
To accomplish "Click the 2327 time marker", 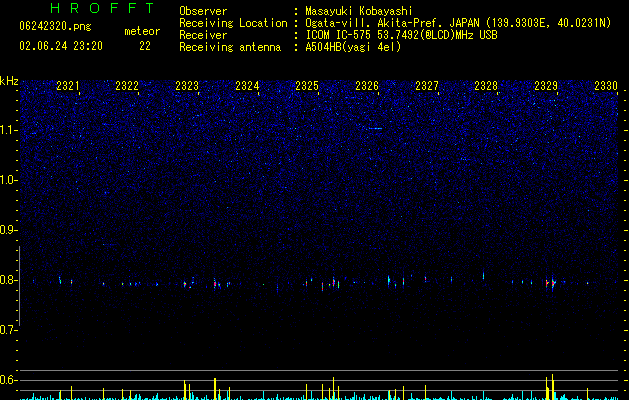I will point(427,86).
